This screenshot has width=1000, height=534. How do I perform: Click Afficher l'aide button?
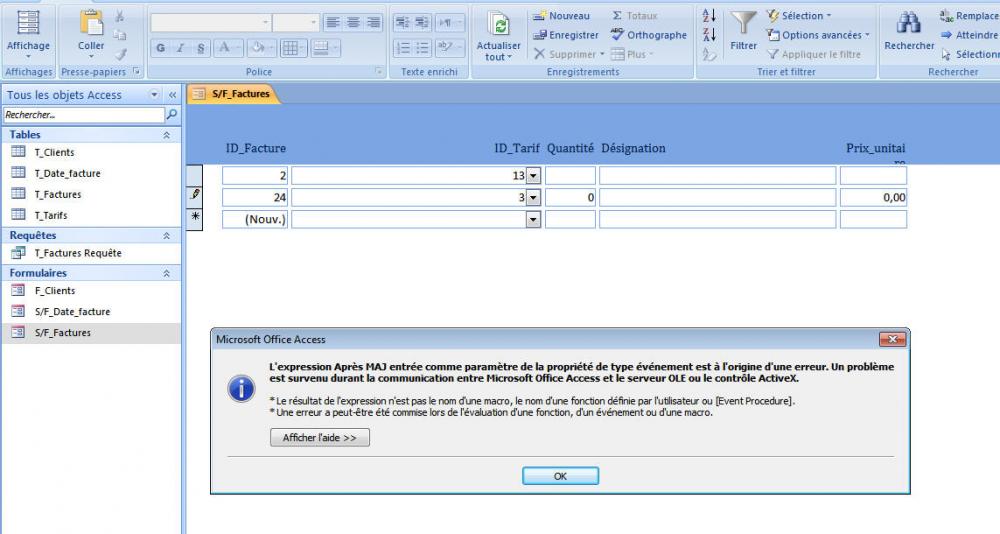point(320,438)
